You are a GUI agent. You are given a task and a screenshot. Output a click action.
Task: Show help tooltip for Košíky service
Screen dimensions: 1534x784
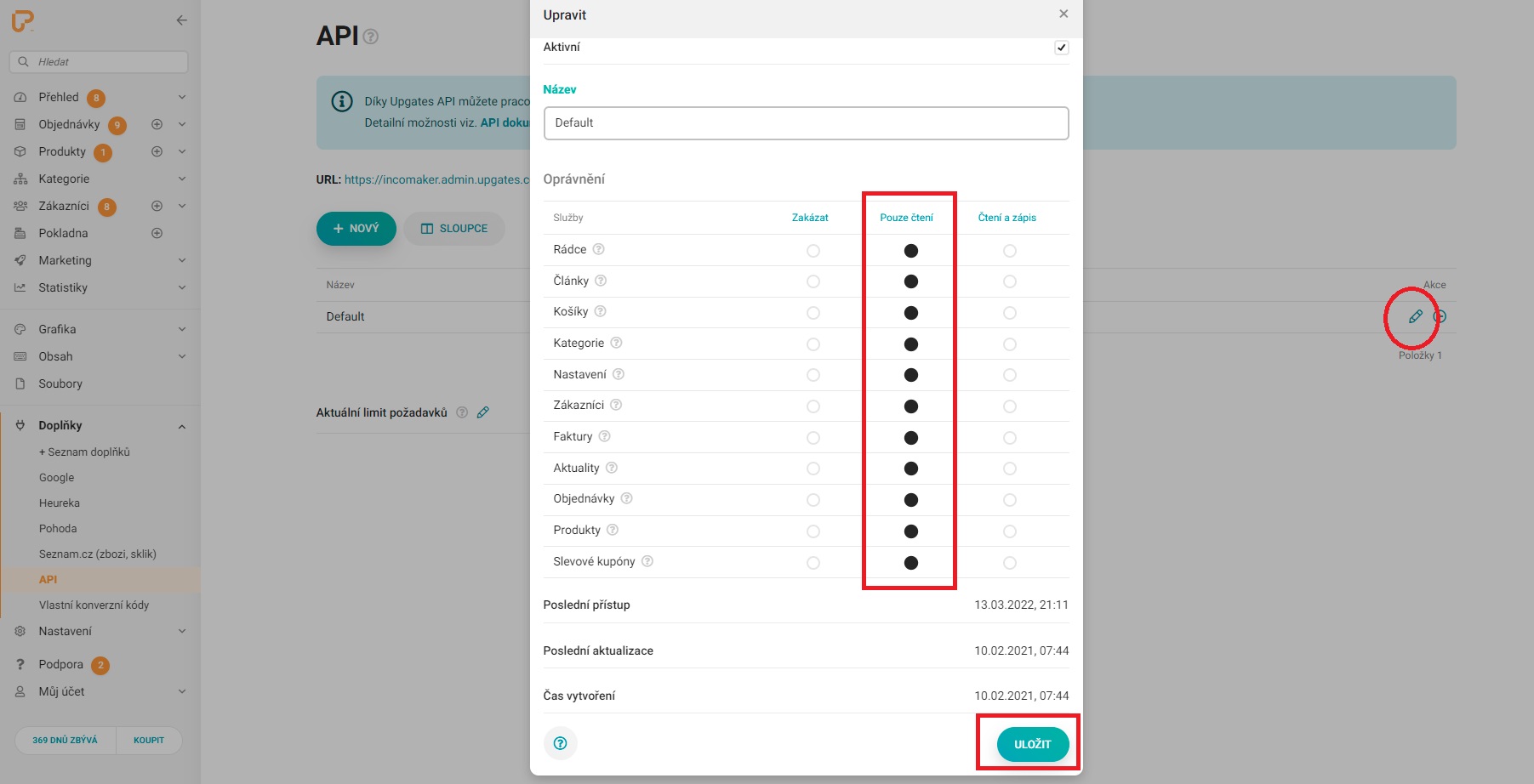(x=600, y=311)
